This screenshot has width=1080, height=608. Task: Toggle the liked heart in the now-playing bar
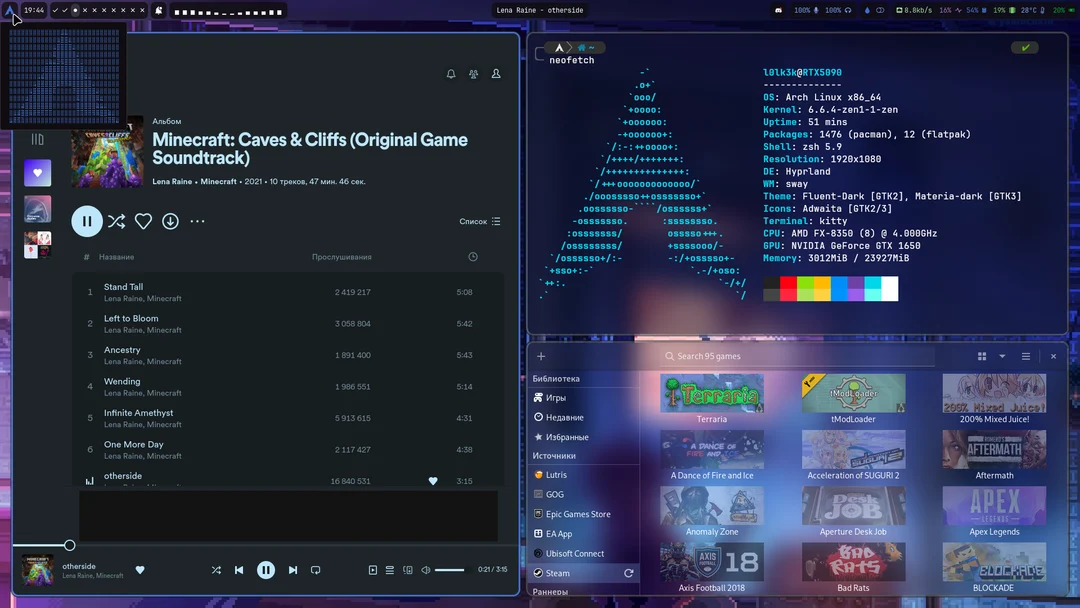140,569
